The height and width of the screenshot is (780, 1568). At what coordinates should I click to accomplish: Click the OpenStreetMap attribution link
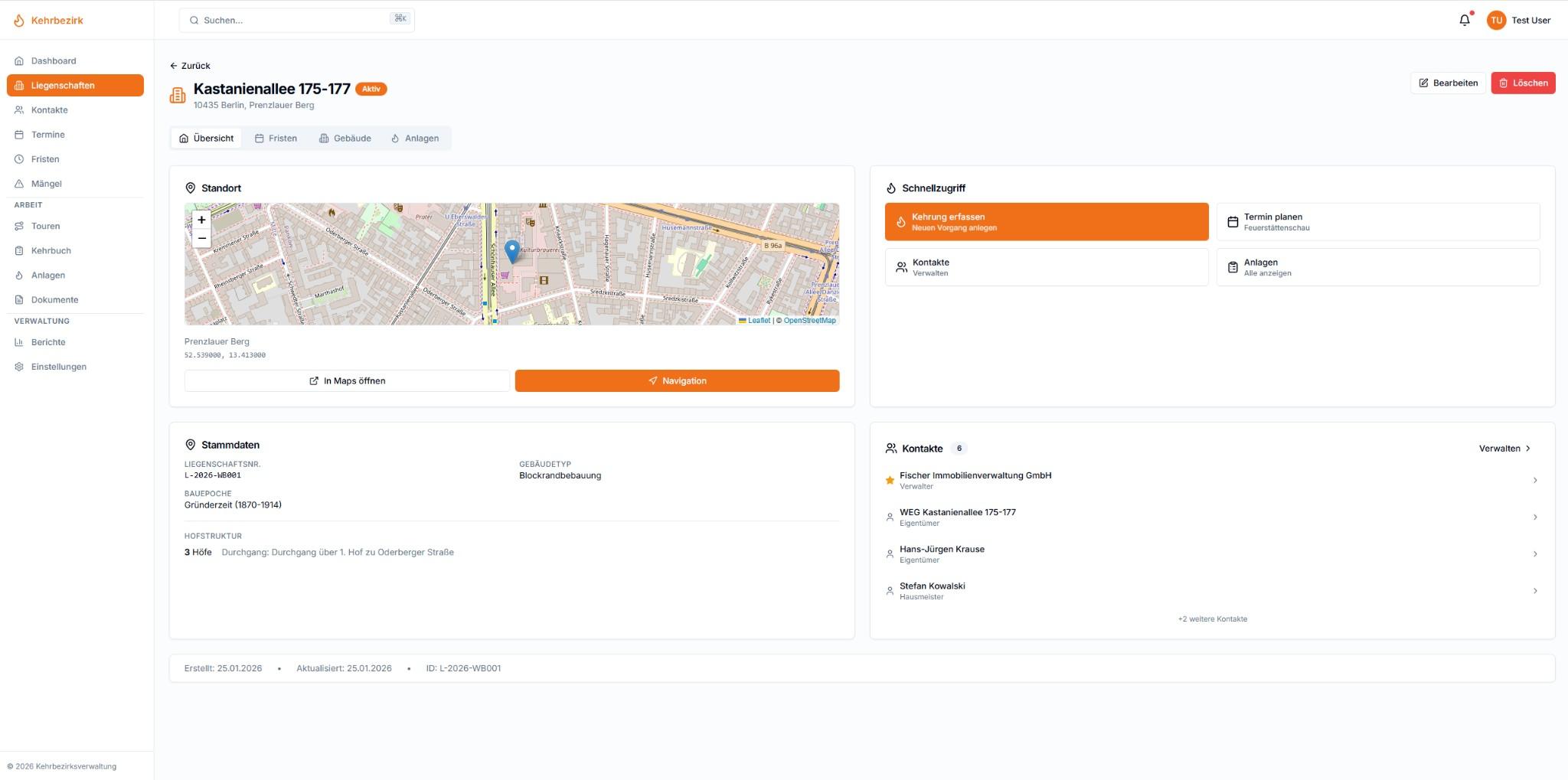tap(809, 321)
